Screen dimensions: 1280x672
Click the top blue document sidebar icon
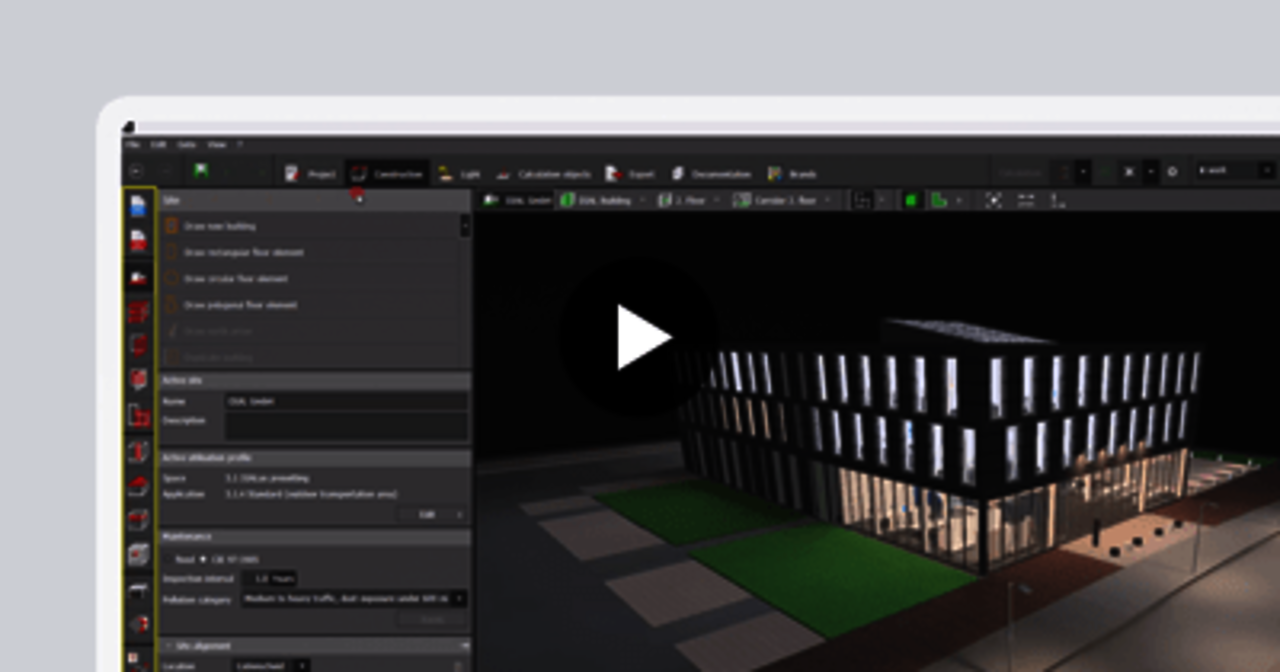(x=139, y=206)
